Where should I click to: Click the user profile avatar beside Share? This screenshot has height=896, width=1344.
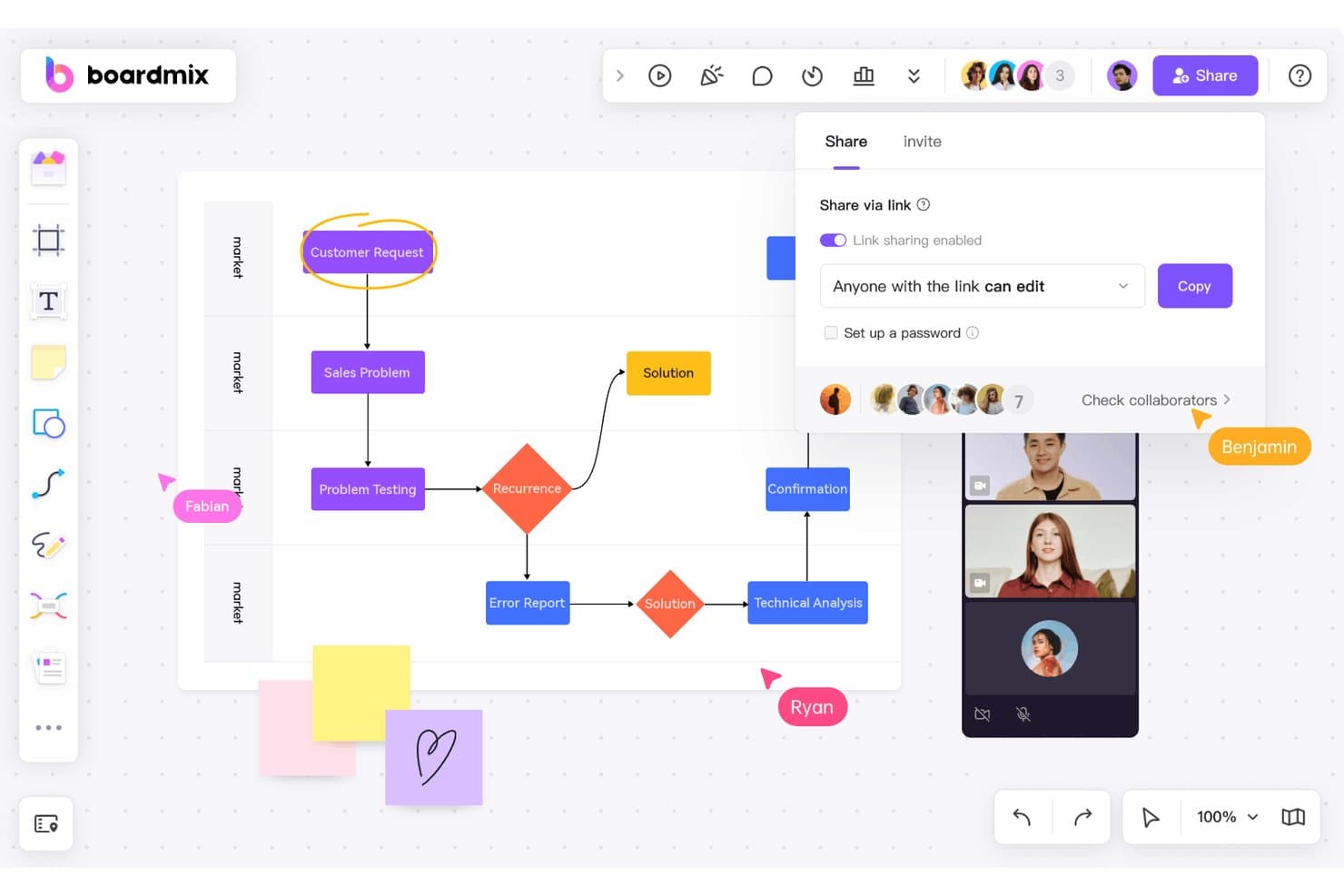point(1122,75)
